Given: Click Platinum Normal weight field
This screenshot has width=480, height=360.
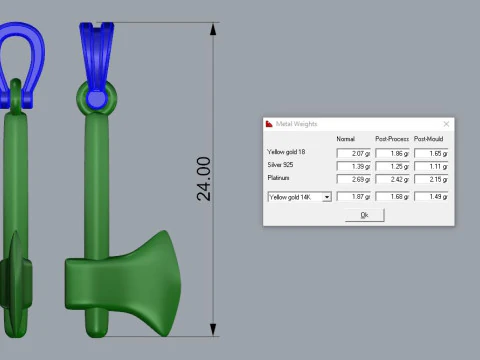Looking at the screenshot, I should pyautogui.click(x=354, y=179).
